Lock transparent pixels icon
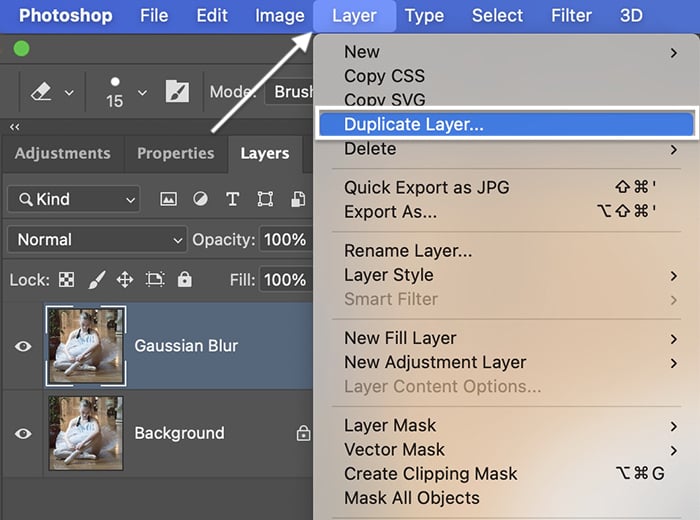 67,280
